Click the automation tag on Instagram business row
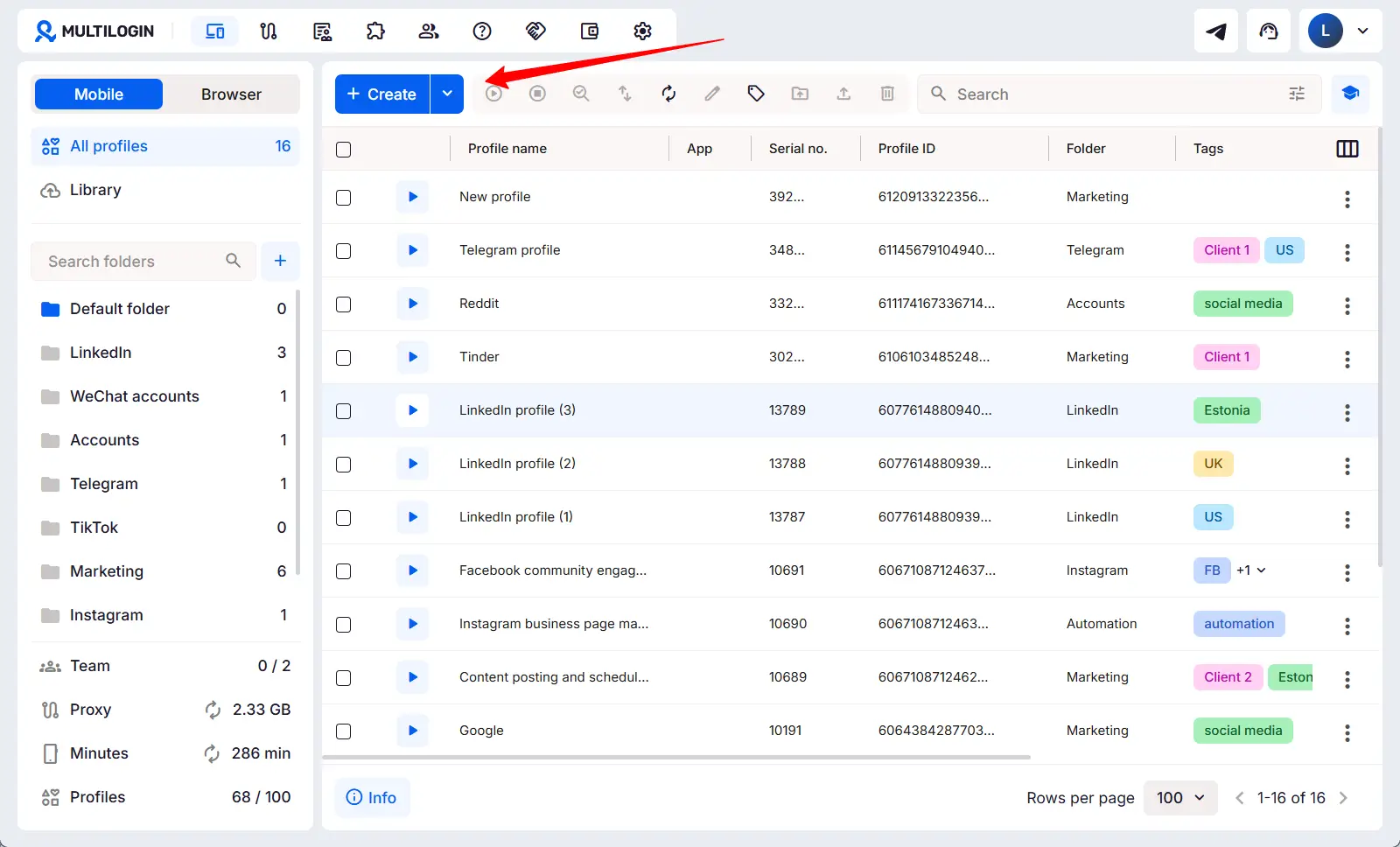The height and width of the screenshot is (847, 1400). (x=1239, y=624)
